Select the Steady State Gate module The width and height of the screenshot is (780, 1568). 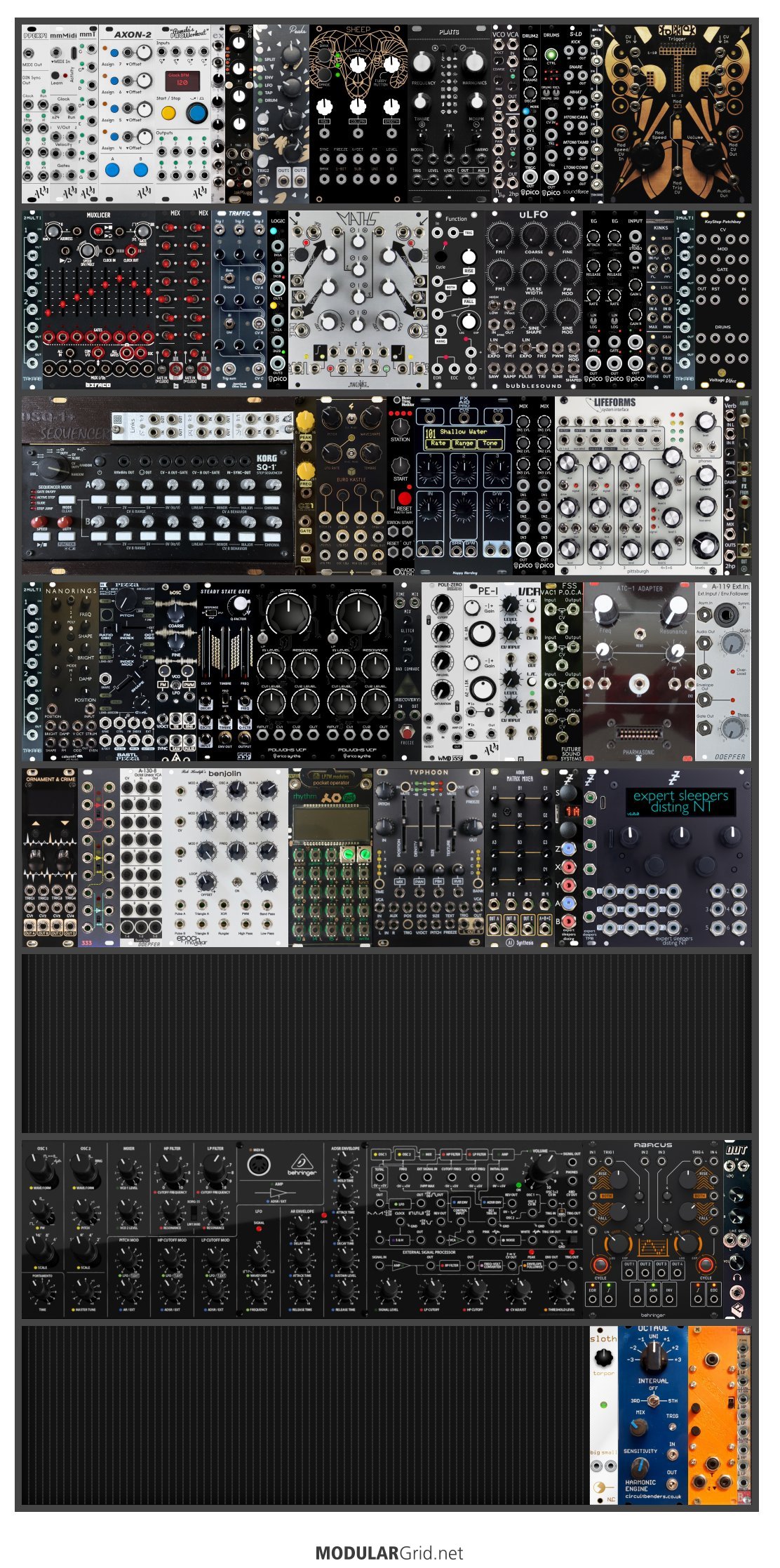point(225,671)
